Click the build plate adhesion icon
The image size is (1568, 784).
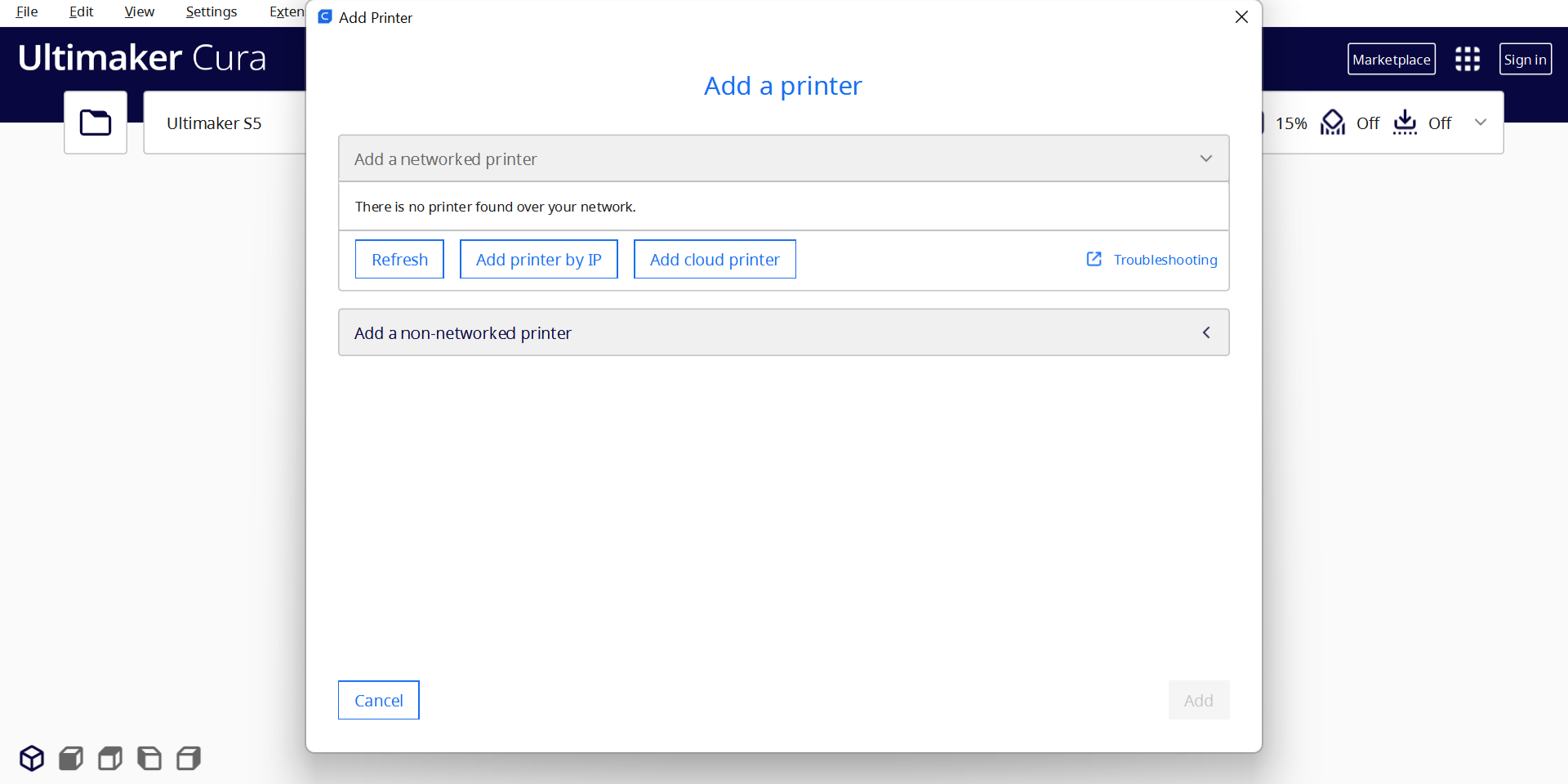[x=1405, y=122]
